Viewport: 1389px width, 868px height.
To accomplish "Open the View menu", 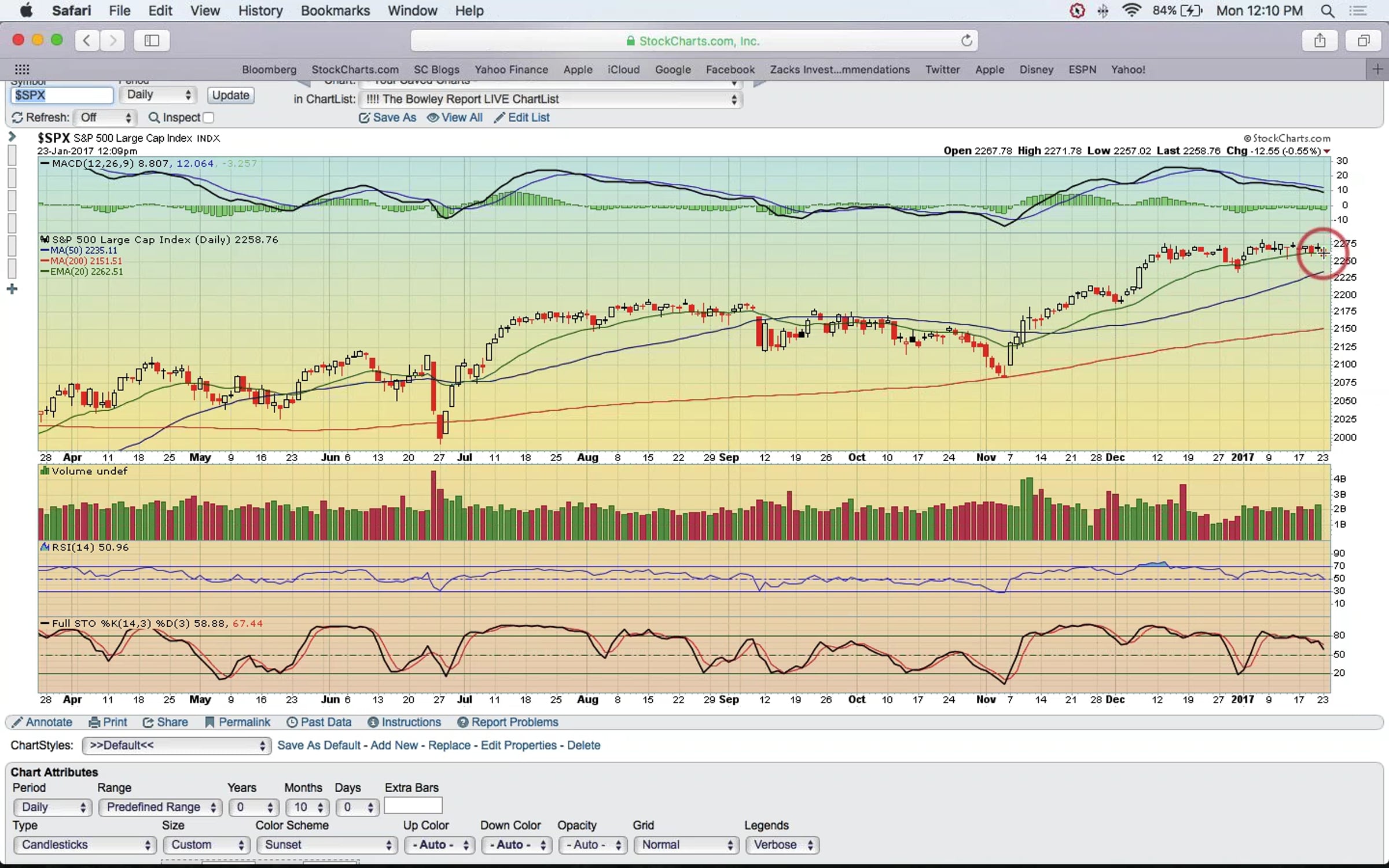I will coord(205,11).
